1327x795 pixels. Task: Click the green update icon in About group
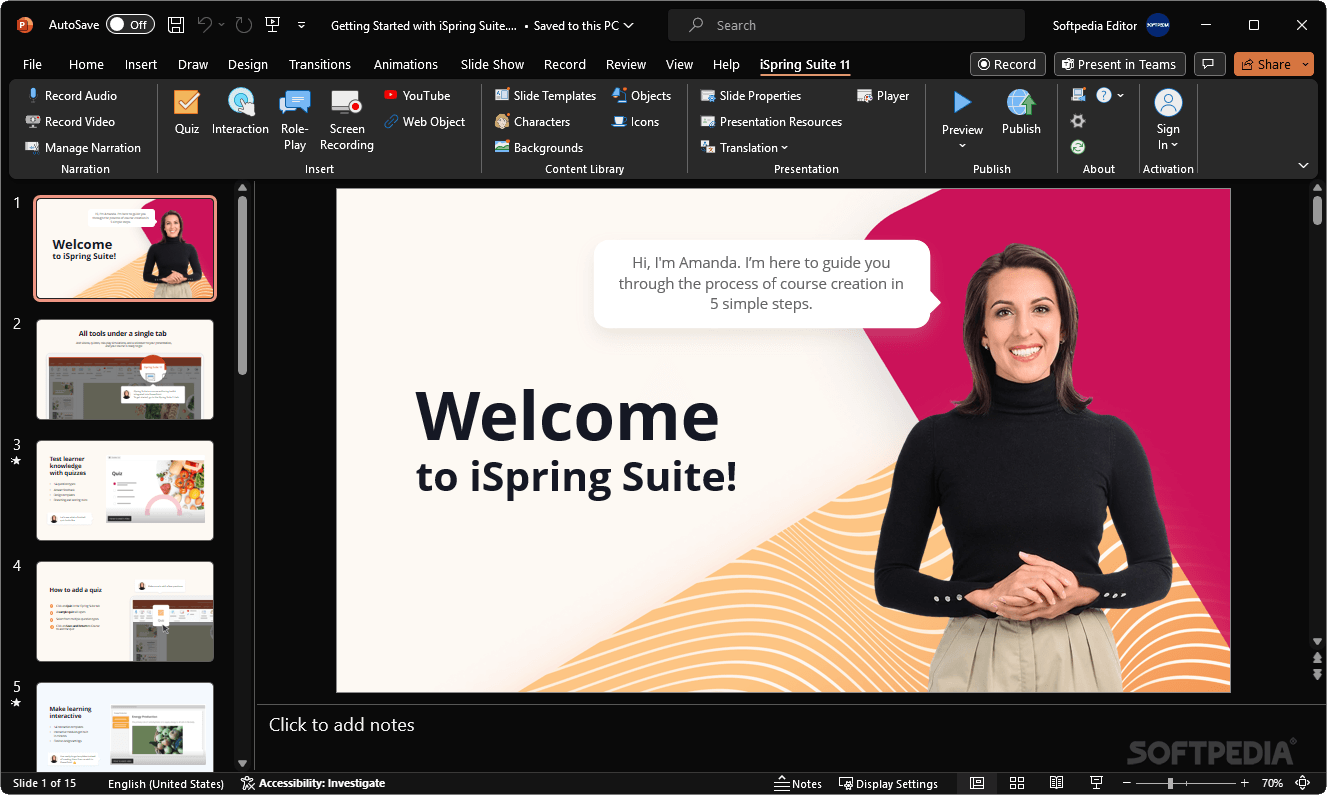(x=1078, y=147)
